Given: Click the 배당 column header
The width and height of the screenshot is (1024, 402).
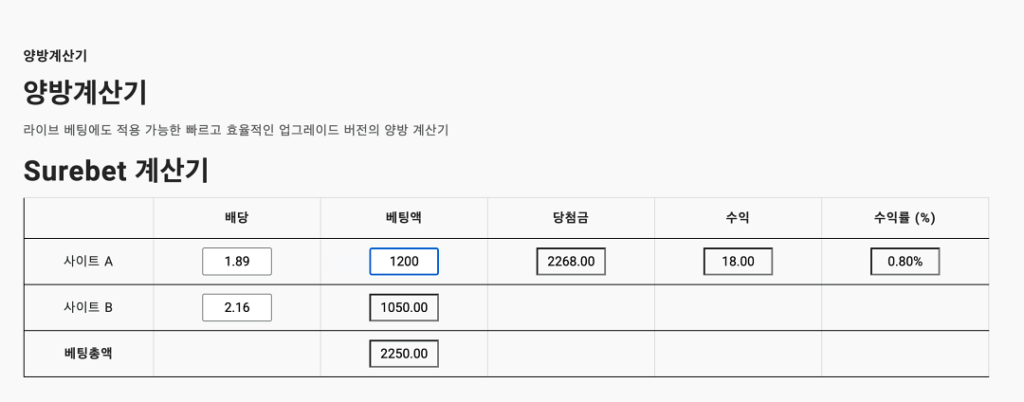Looking at the screenshot, I should click(x=237, y=217).
